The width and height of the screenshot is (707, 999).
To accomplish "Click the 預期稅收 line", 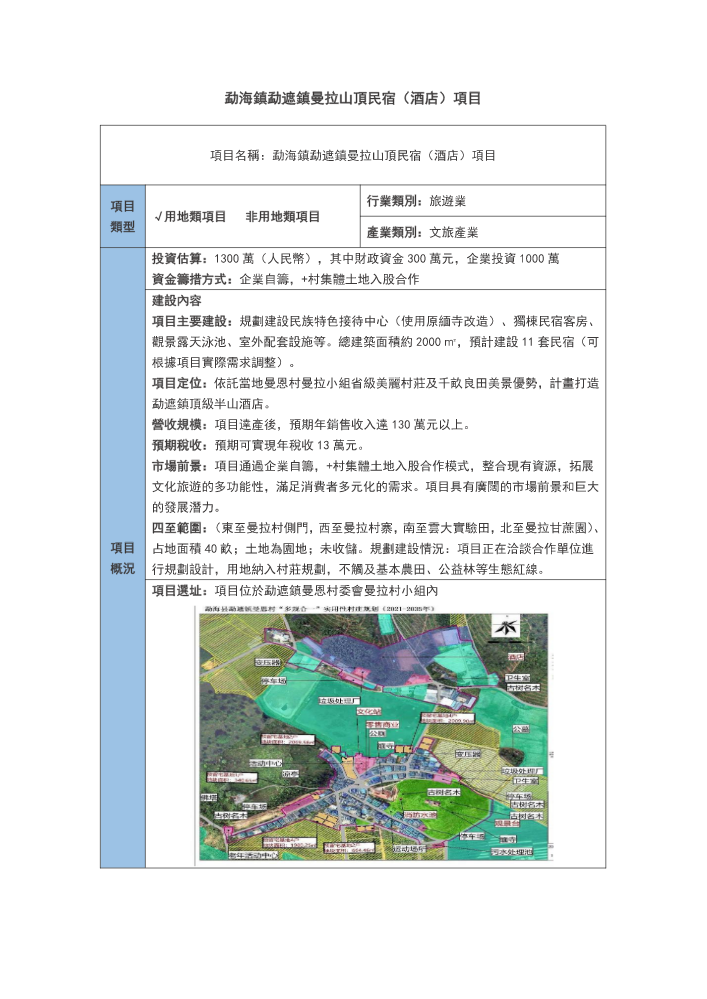I will (x=258, y=445).
